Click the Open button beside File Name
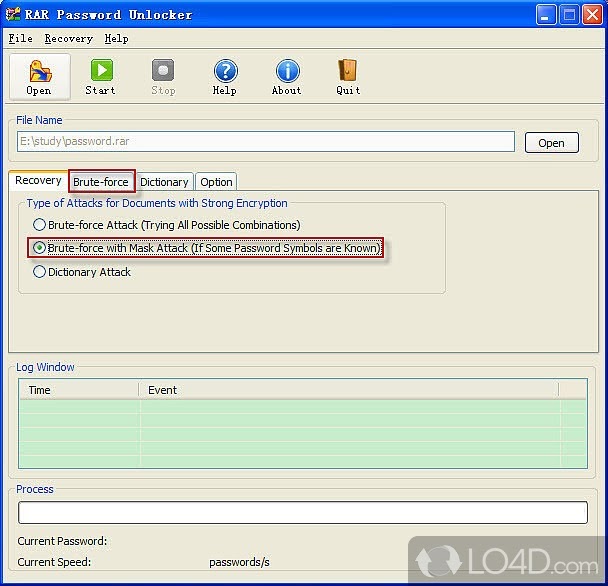Image resolution: width=608 pixels, height=586 pixels. (551, 143)
